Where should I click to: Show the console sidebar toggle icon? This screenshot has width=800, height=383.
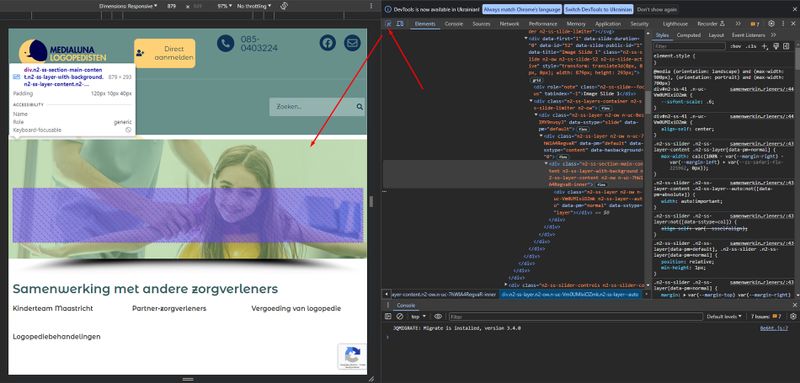388,316
